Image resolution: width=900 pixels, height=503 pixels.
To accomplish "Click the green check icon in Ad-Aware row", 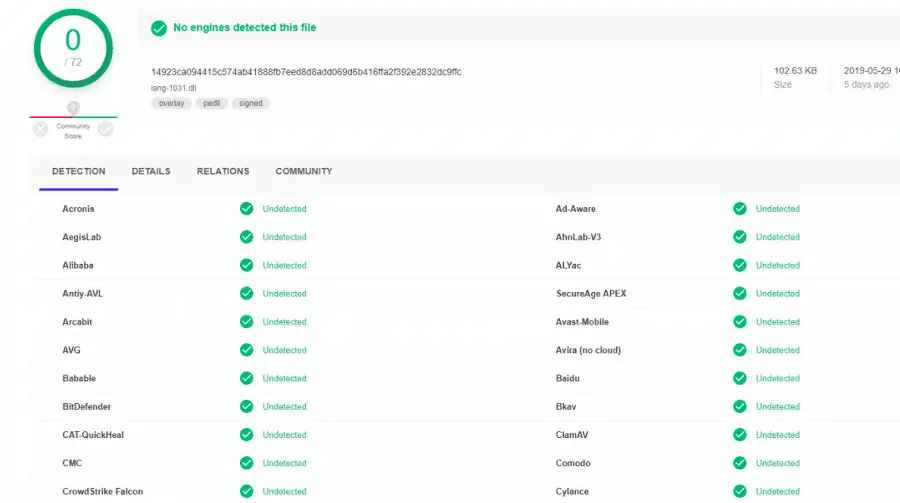I will pos(740,208).
